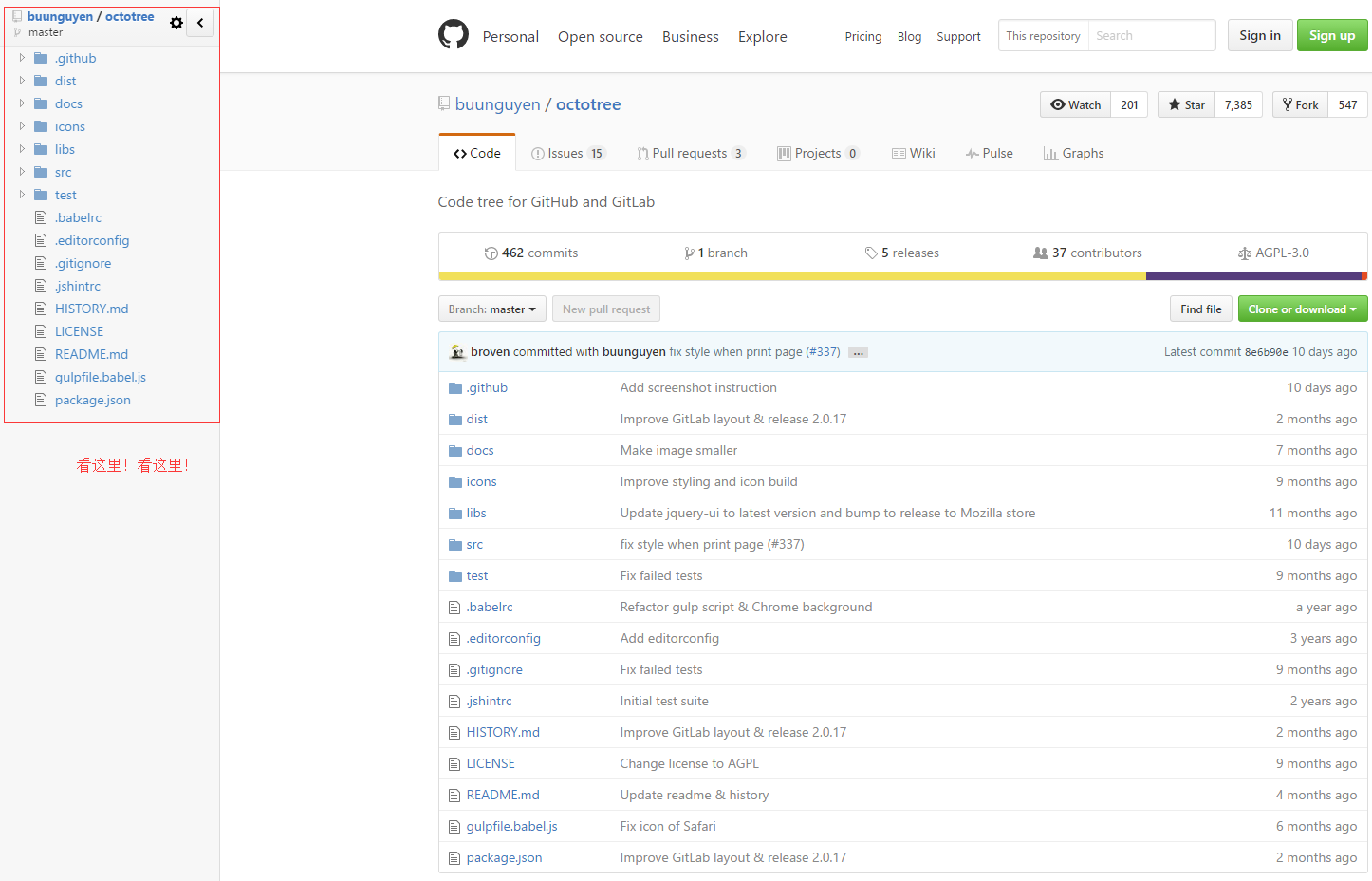Click the GitHub Octocat logo

tap(454, 35)
